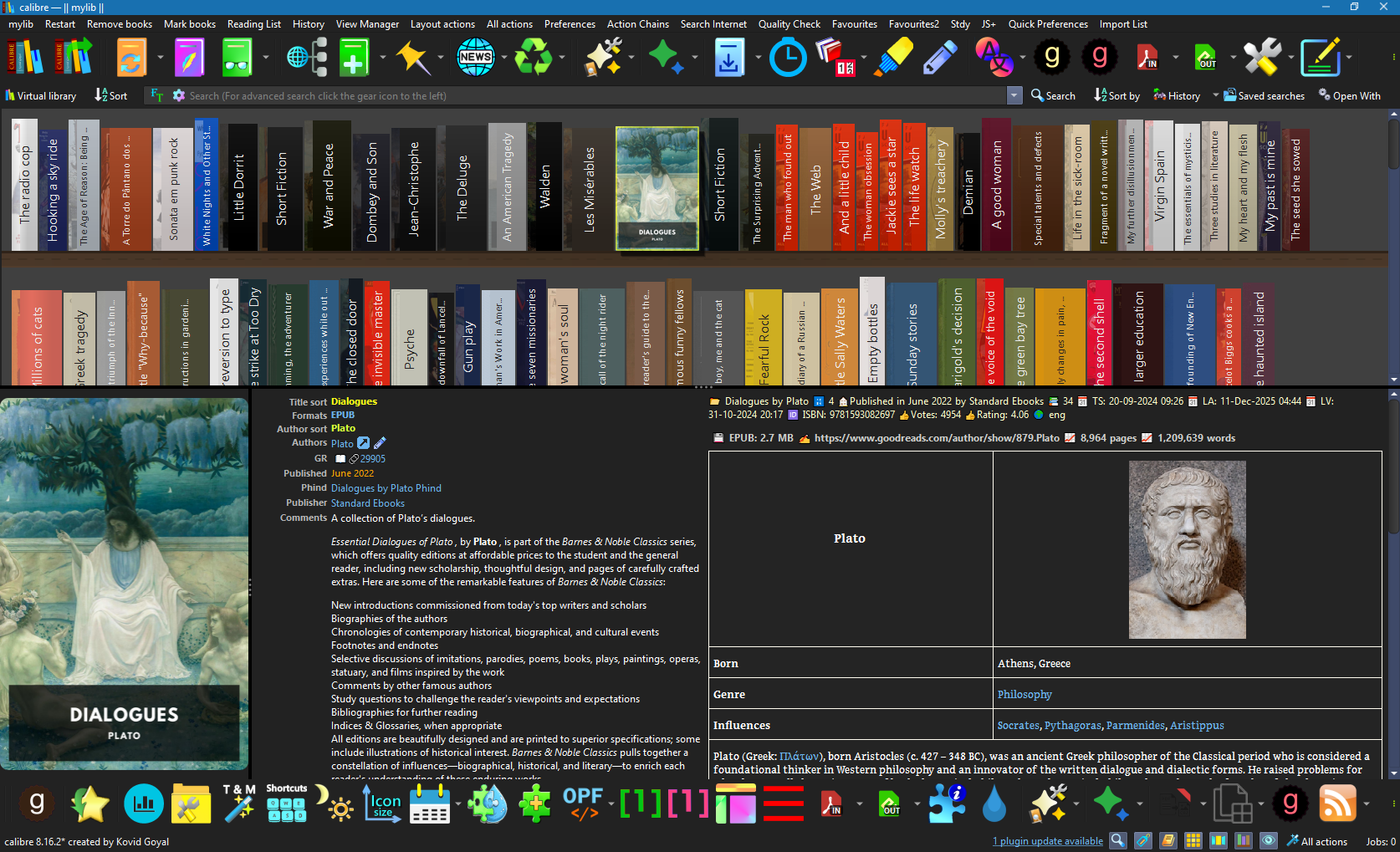1400x852 pixels.
Task: Click the Saved searches button
Action: (1264, 95)
